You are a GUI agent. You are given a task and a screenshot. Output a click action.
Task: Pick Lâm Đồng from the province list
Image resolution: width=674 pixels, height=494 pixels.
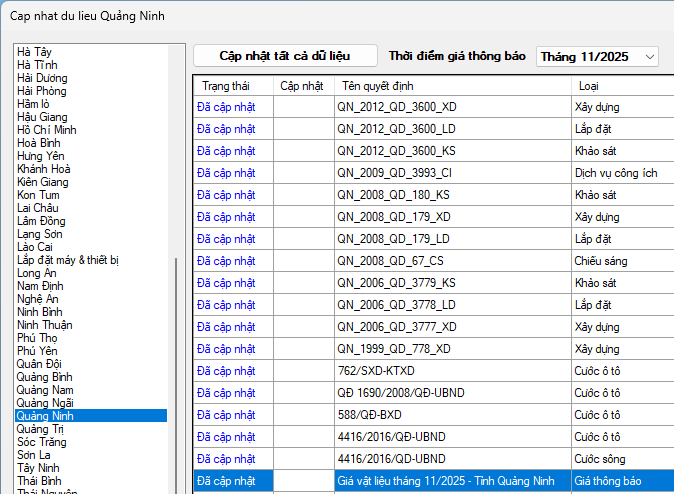click(41, 221)
